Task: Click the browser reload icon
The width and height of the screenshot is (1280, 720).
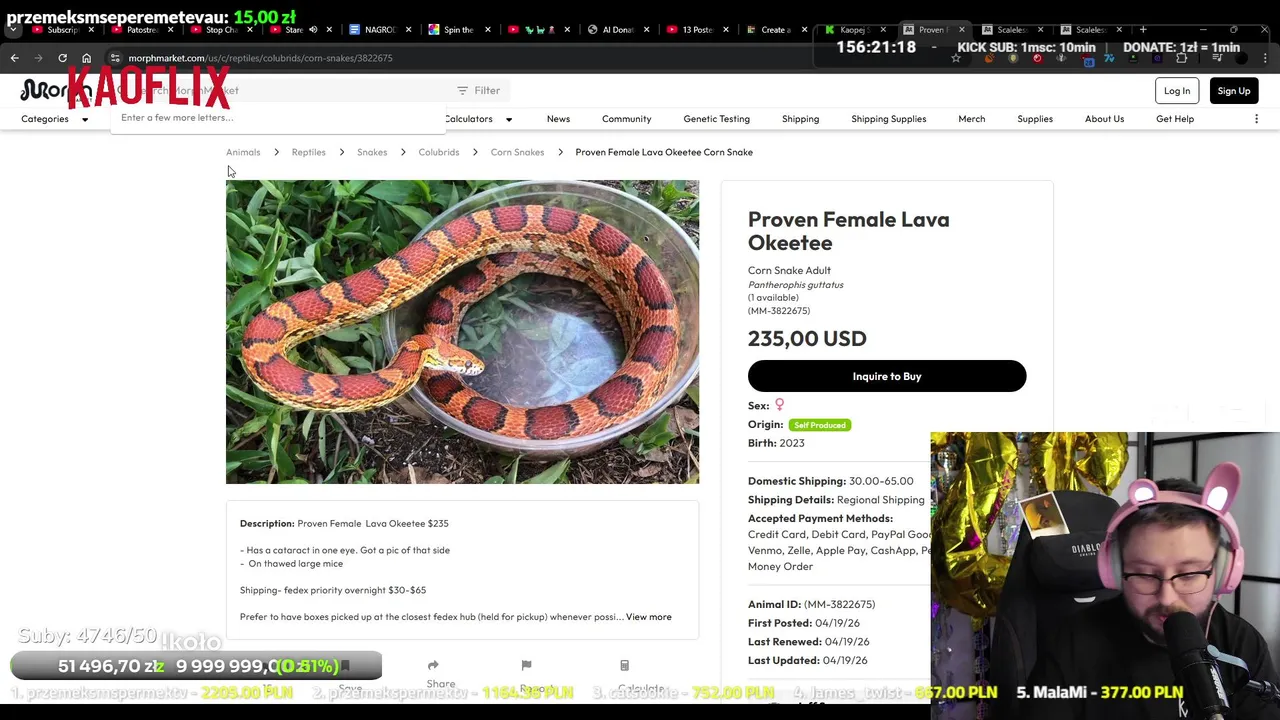Action: 62,58
